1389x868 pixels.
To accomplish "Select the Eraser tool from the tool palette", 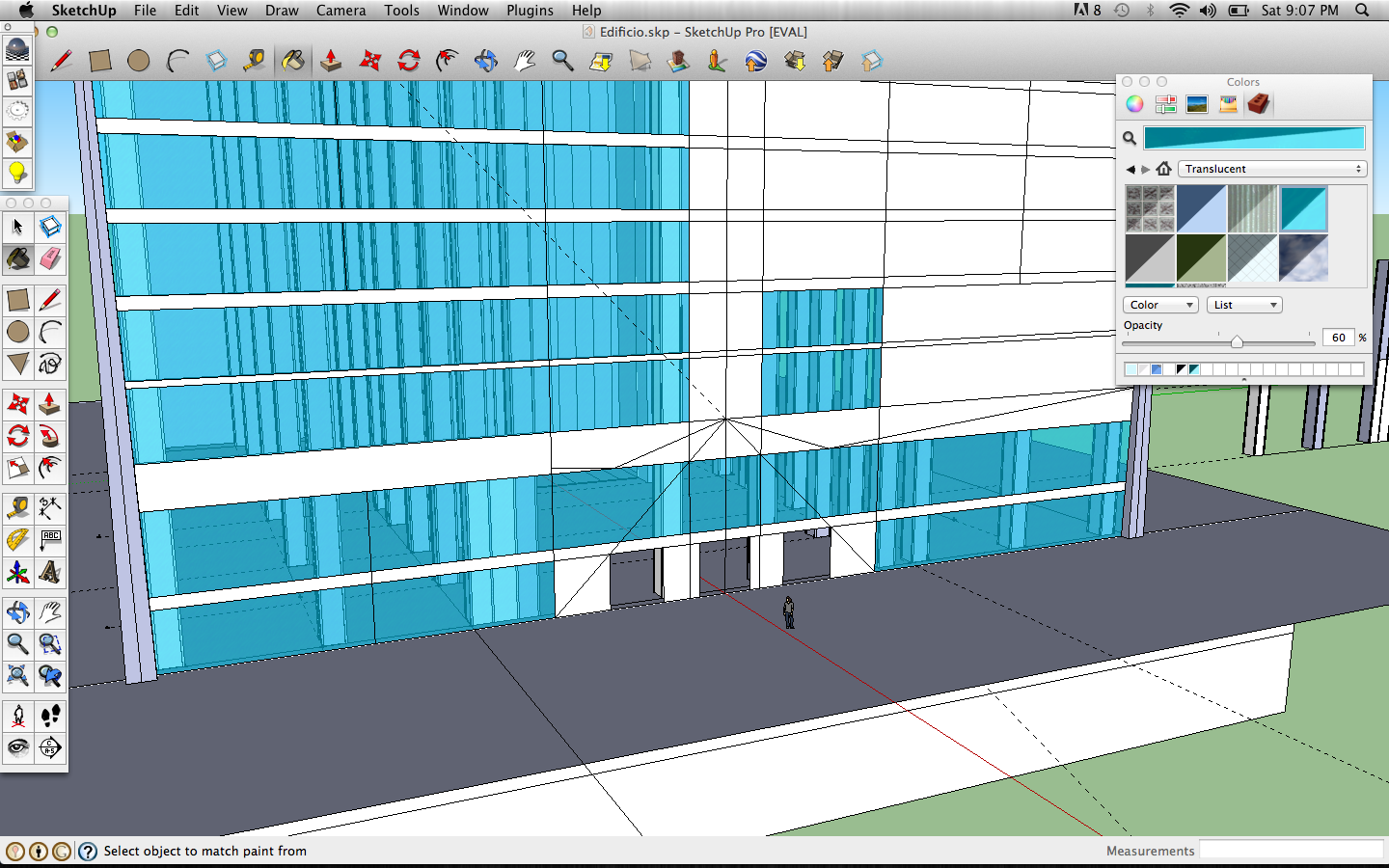I will [50, 259].
